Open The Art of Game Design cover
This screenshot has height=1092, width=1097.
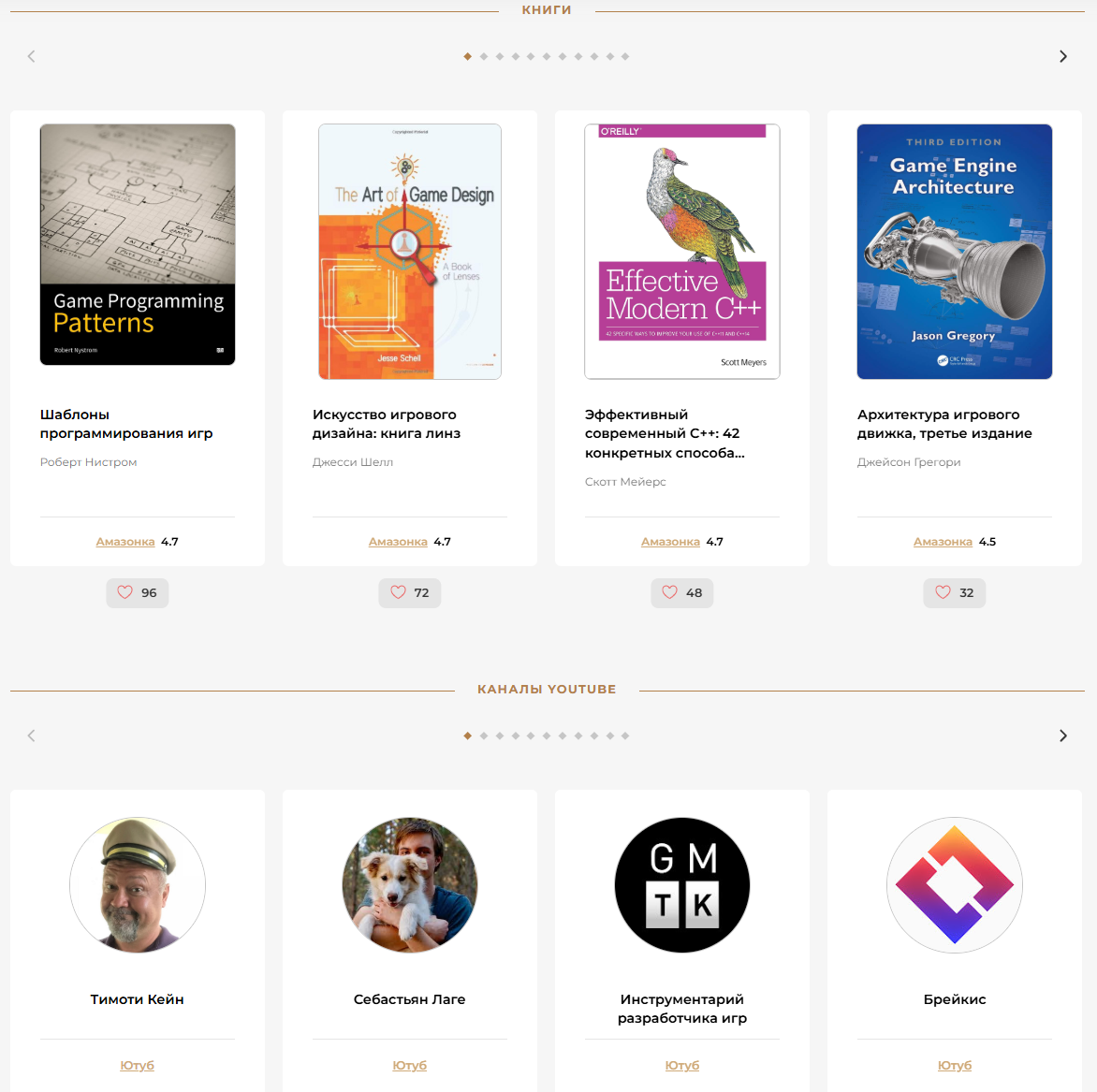[409, 252]
